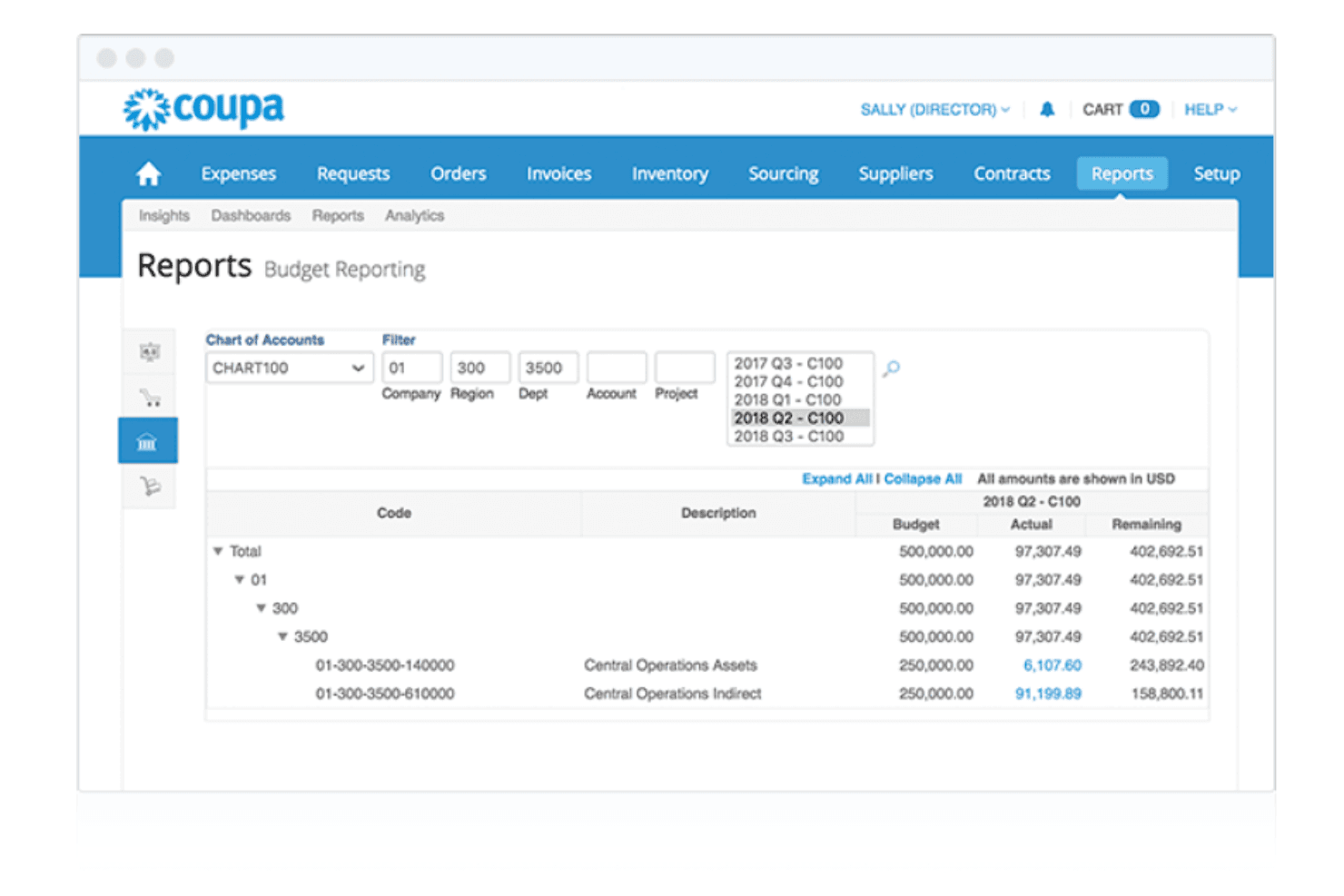Open the hand truck sidebar icon
Viewport: 1344px width, 896px height.
pos(150,487)
